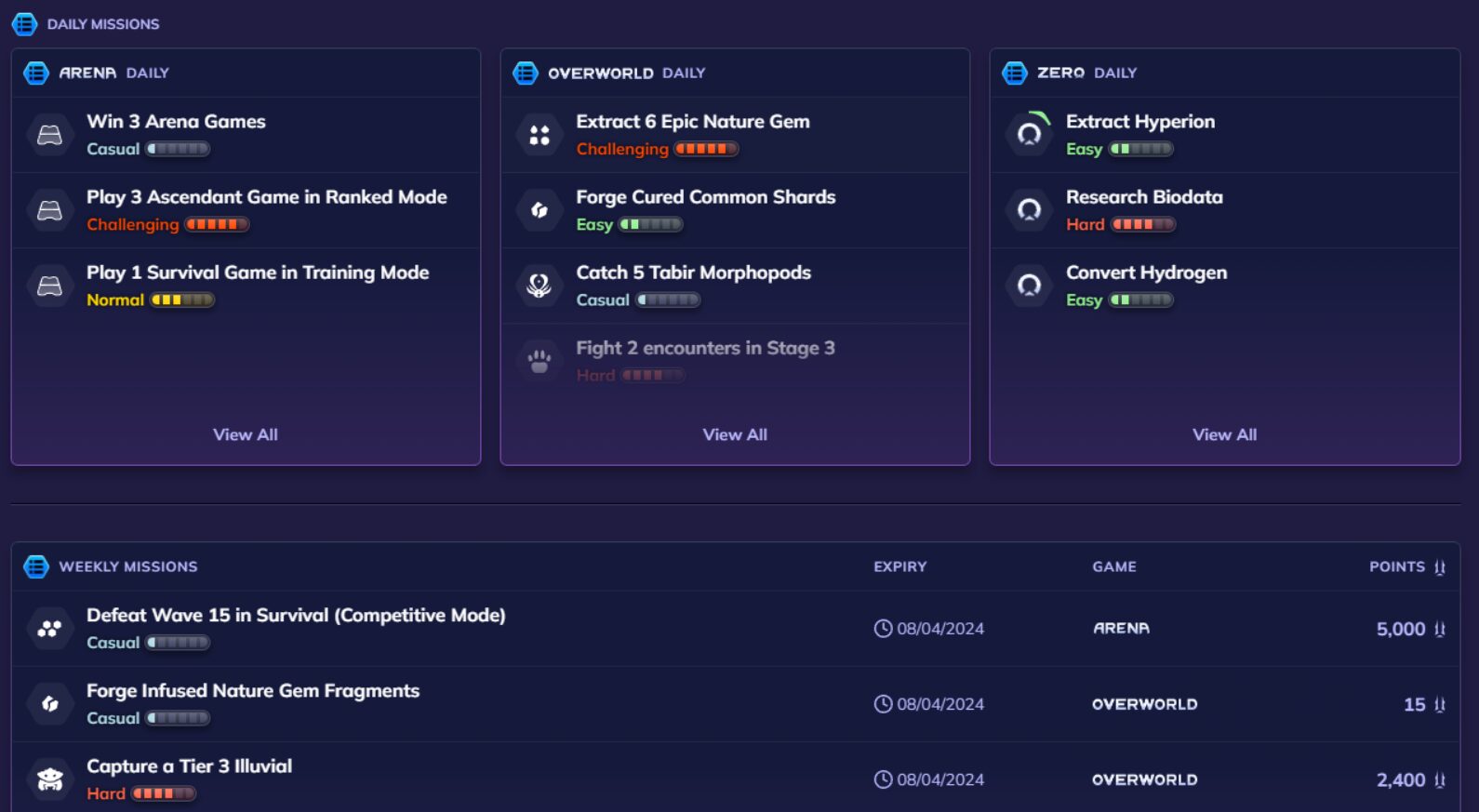Click the Casual difficulty bar under Win 3 Arena Games
The image size is (1479, 812).
(178, 149)
